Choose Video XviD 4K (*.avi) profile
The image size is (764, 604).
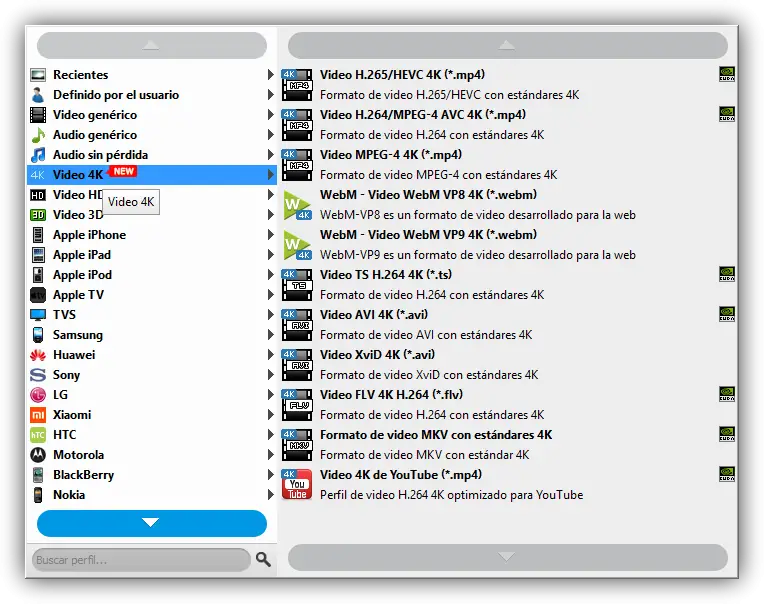(x=508, y=365)
